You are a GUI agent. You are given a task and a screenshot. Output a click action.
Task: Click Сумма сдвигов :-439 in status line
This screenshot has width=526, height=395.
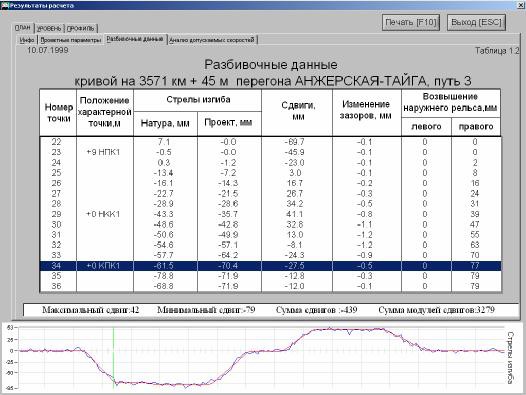tap(316, 310)
